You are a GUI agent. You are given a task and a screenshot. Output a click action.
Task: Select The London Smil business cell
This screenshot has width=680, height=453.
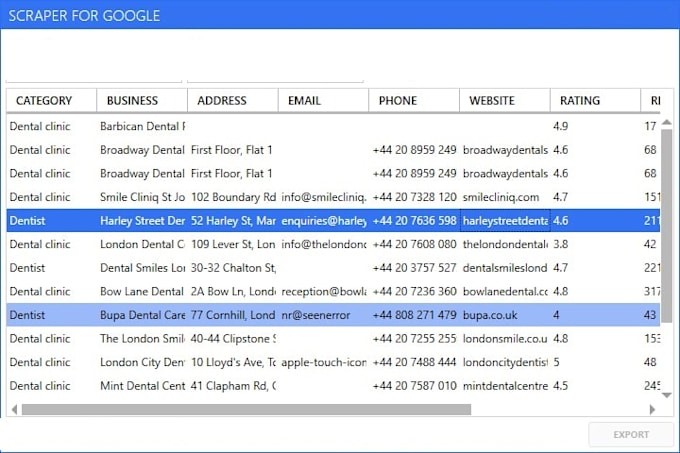point(142,339)
